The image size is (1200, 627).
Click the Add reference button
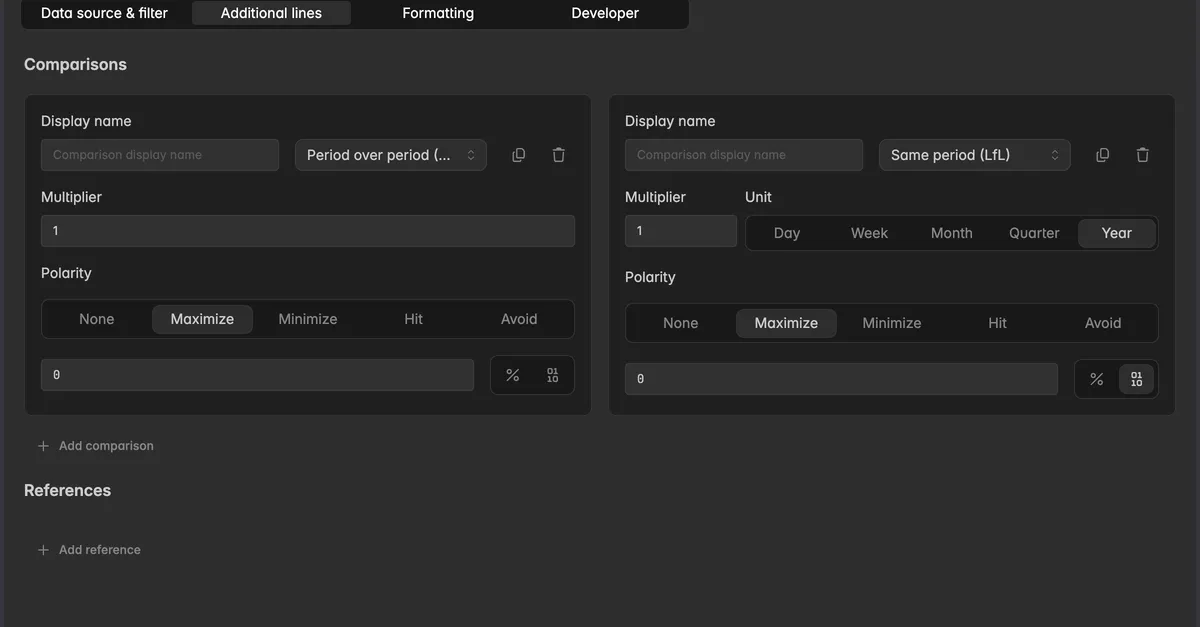click(89, 550)
